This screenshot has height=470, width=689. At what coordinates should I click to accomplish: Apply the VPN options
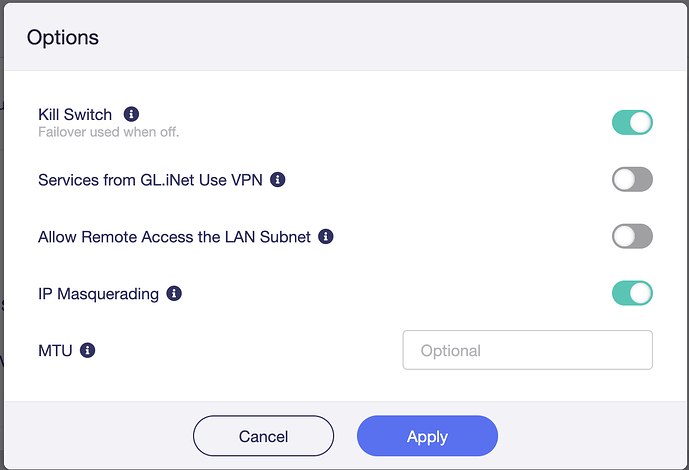(427, 436)
